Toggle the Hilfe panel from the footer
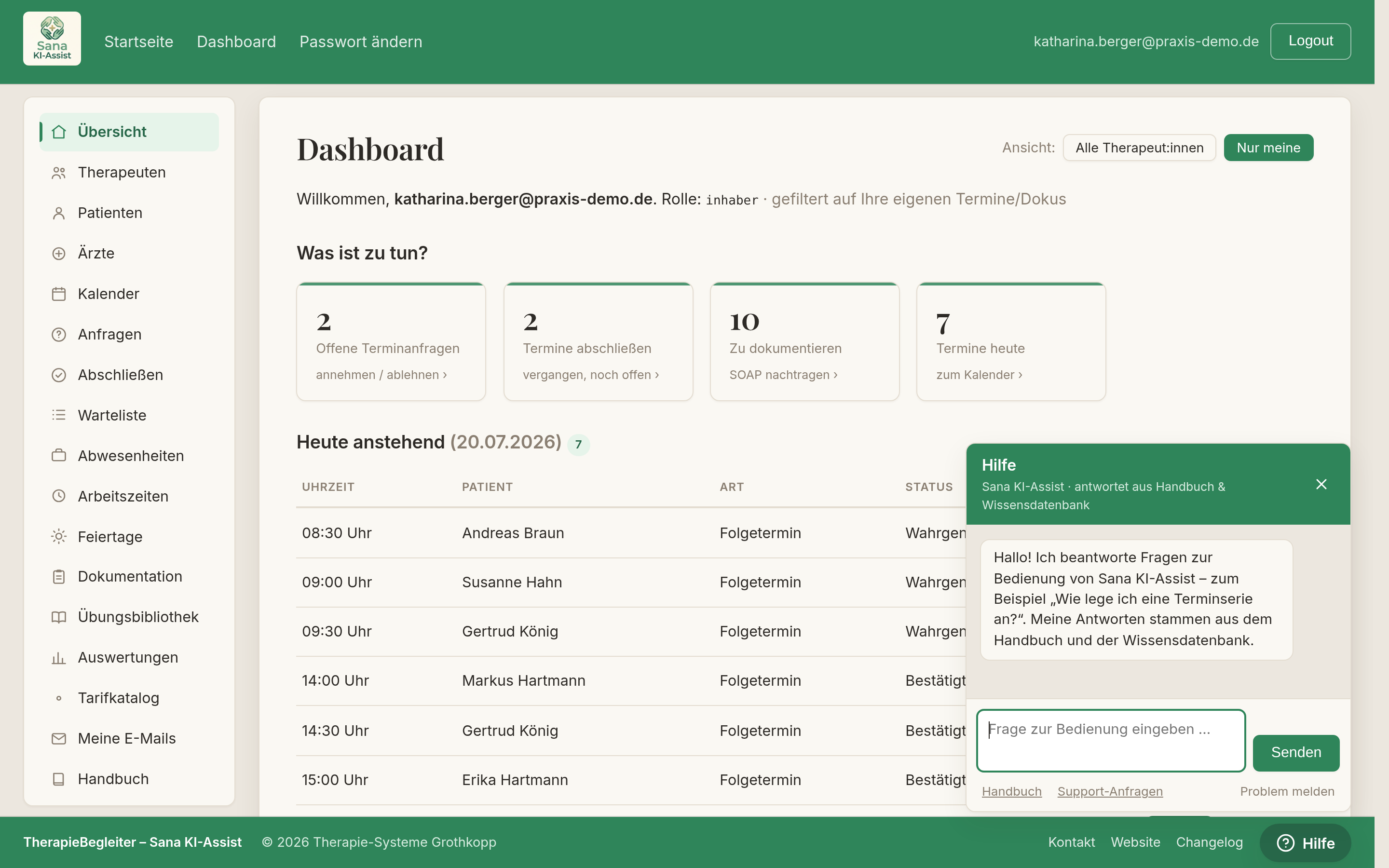Viewport: 1389px width, 868px height. click(1305, 843)
